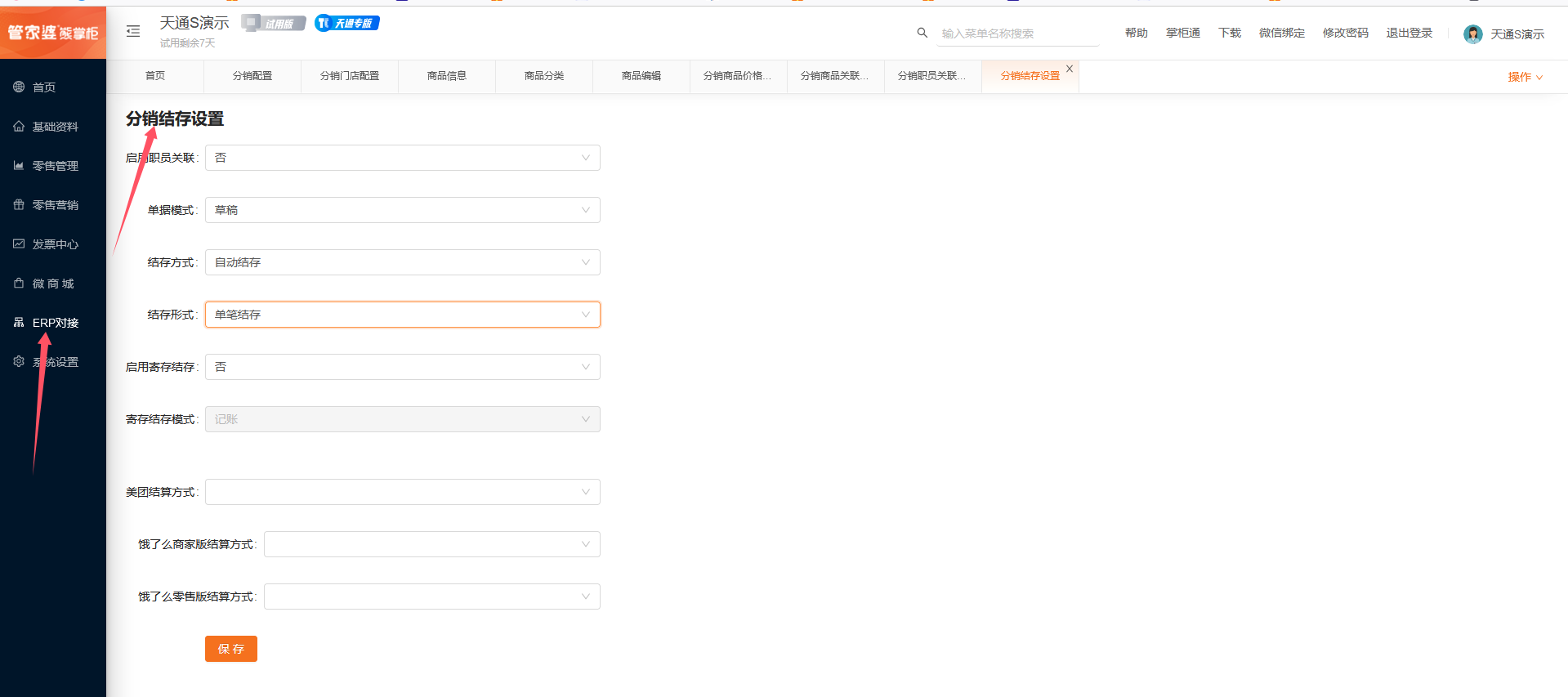
Task: Open the 启用职员关联 dropdown
Action: 403,158
